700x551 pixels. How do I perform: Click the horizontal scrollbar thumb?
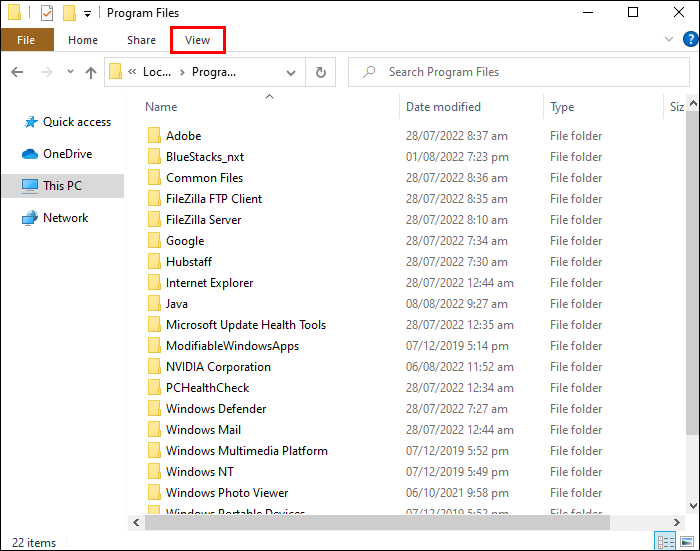[377, 522]
